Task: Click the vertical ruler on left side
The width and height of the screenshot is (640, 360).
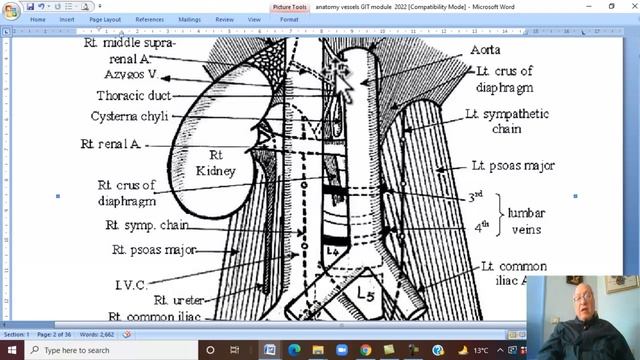Action: coord(6,178)
